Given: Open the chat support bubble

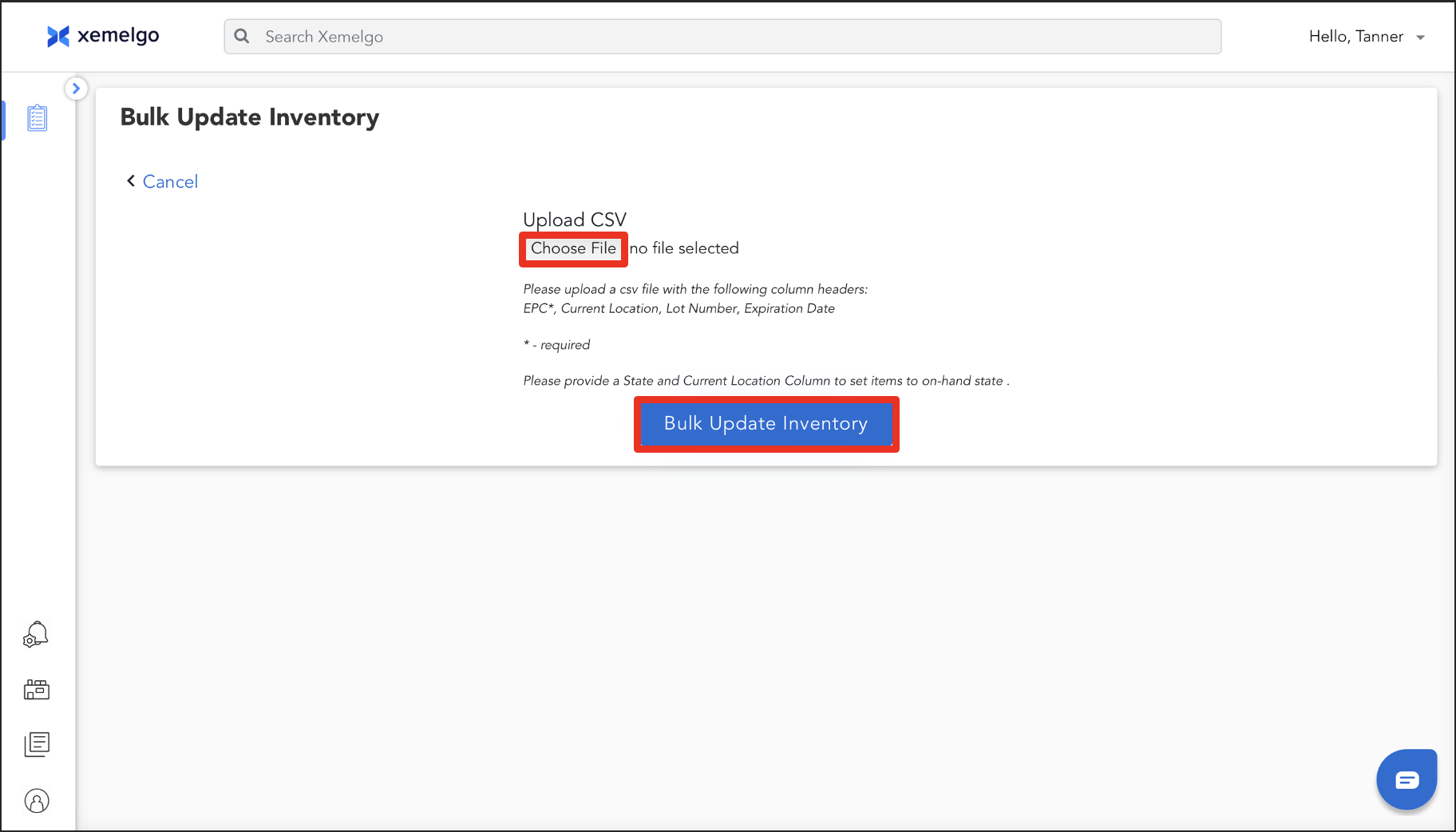Looking at the screenshot, I should click(x=1407, y=779).
